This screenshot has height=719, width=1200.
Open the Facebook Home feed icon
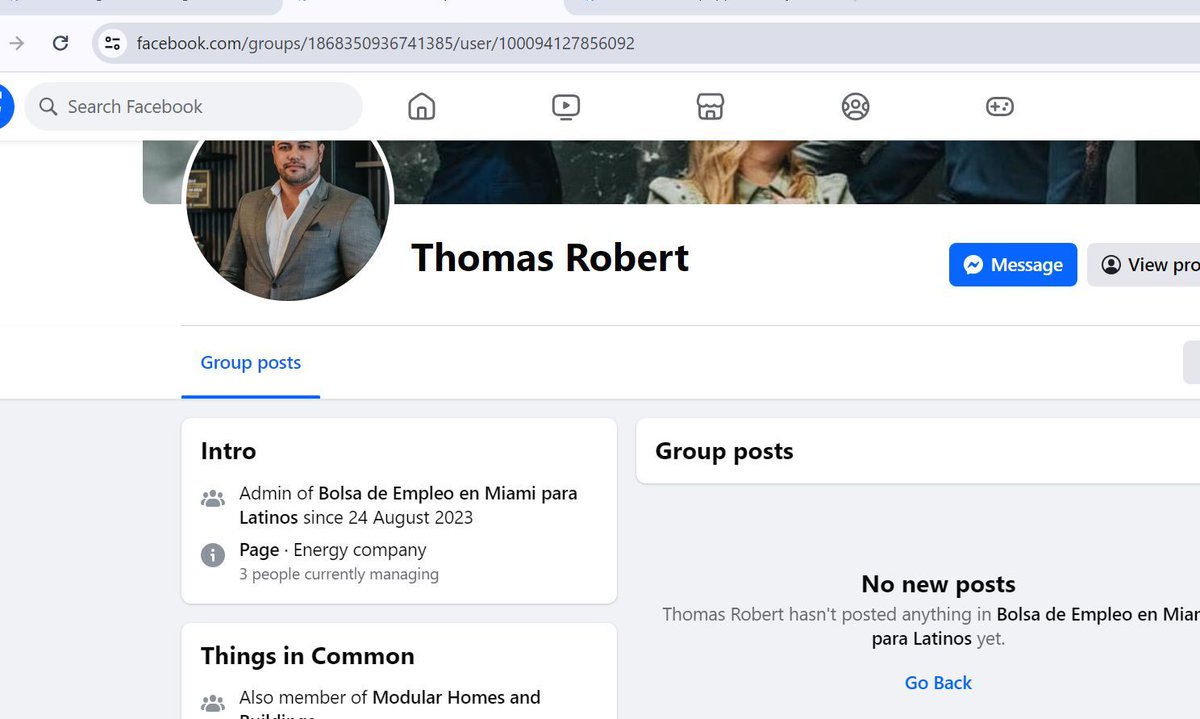tap(421, 106)
